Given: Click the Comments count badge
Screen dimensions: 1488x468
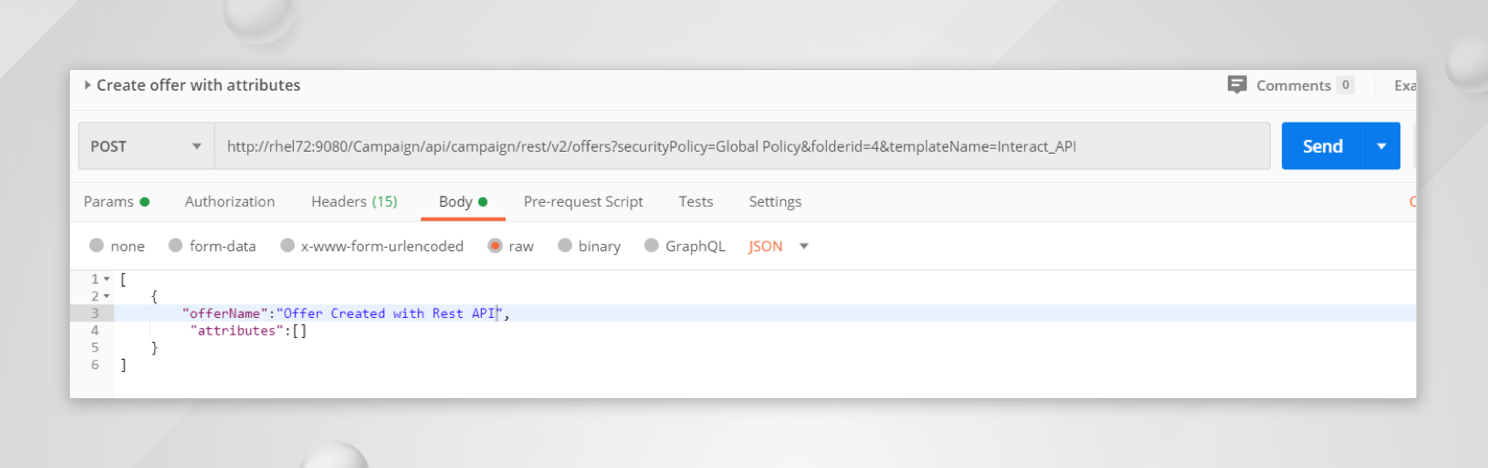Looking at the screenshot, I should pyautogui.click(x=1345, y=85).
